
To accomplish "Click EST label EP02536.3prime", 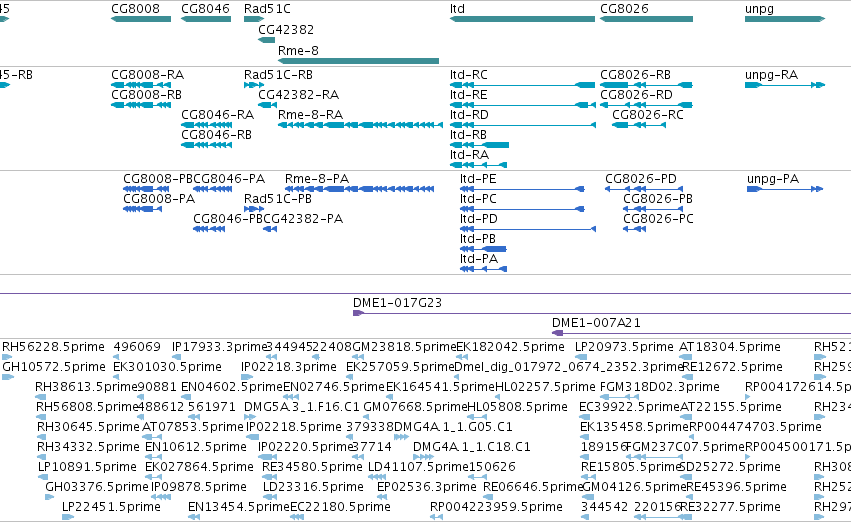I will pyautogui.click(x=427, y=487).
